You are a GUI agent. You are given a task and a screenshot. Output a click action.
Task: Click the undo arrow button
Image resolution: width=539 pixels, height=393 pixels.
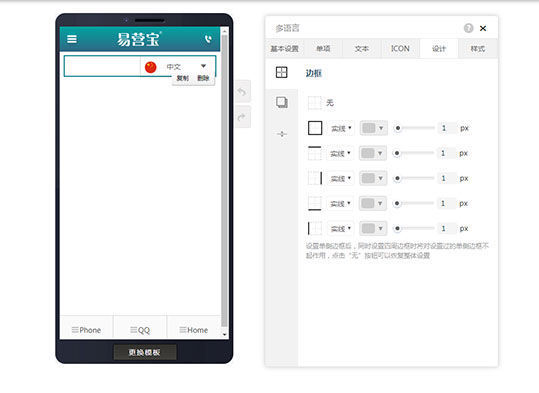[242, 91]
